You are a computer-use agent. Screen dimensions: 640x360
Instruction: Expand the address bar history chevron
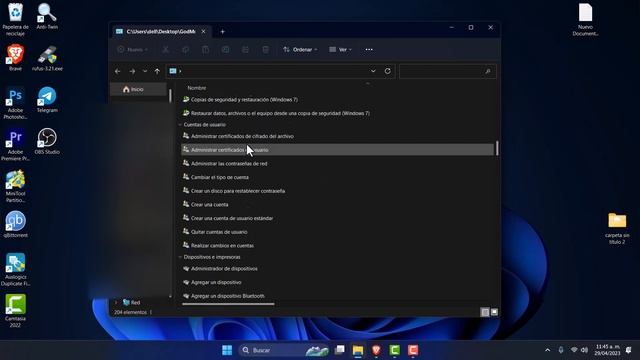click(373, 71)
